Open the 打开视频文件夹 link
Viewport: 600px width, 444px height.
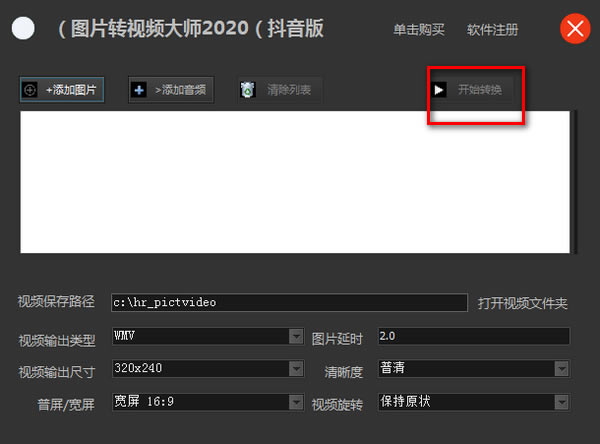coord(522,303)
